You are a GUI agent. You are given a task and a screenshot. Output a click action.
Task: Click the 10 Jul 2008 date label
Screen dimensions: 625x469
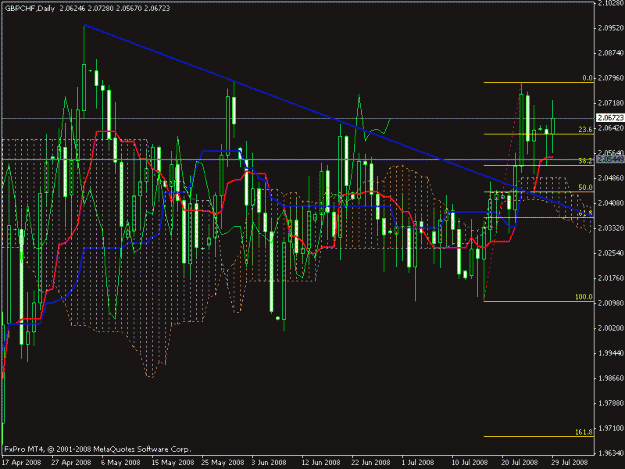[470, 462]
